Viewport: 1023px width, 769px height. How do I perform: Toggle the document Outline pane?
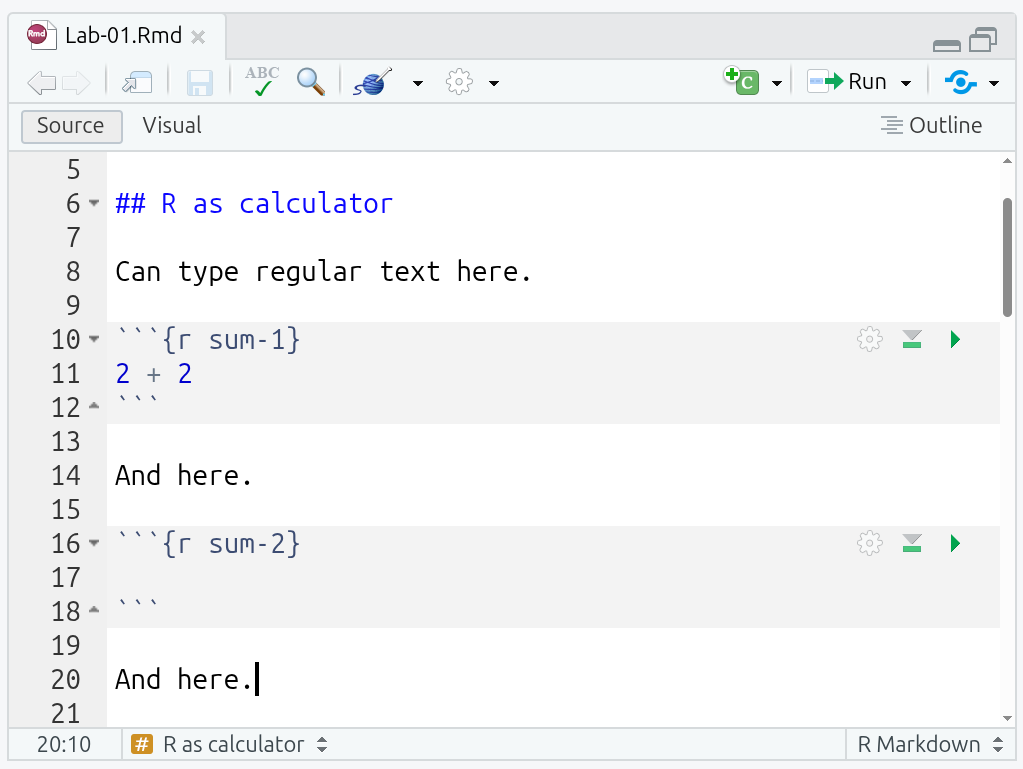(931, 126)
